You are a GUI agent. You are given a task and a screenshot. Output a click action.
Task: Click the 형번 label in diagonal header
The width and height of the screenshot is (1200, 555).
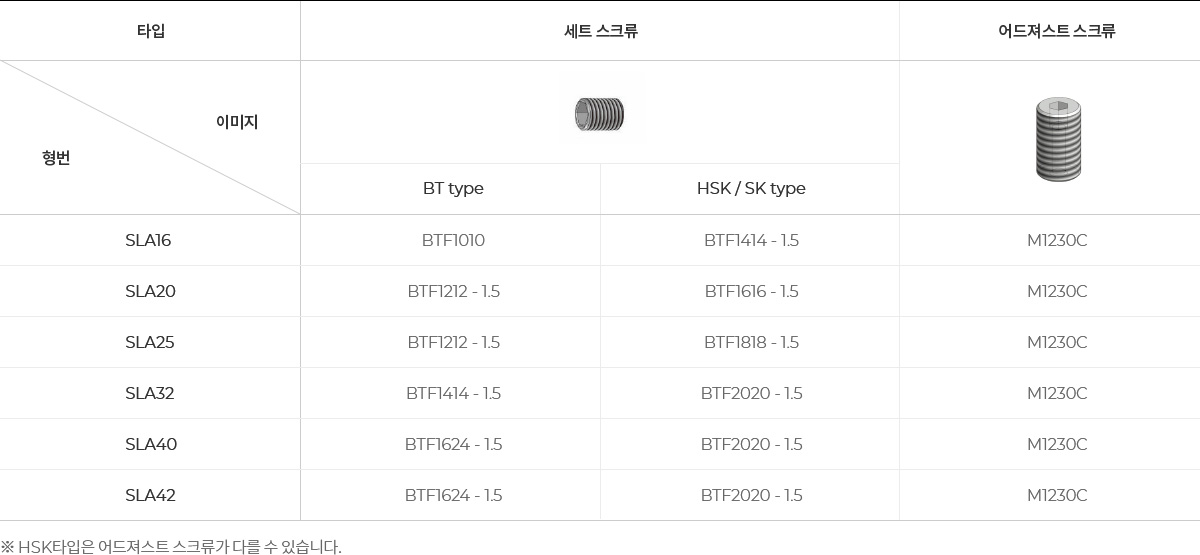click(56, 158)
